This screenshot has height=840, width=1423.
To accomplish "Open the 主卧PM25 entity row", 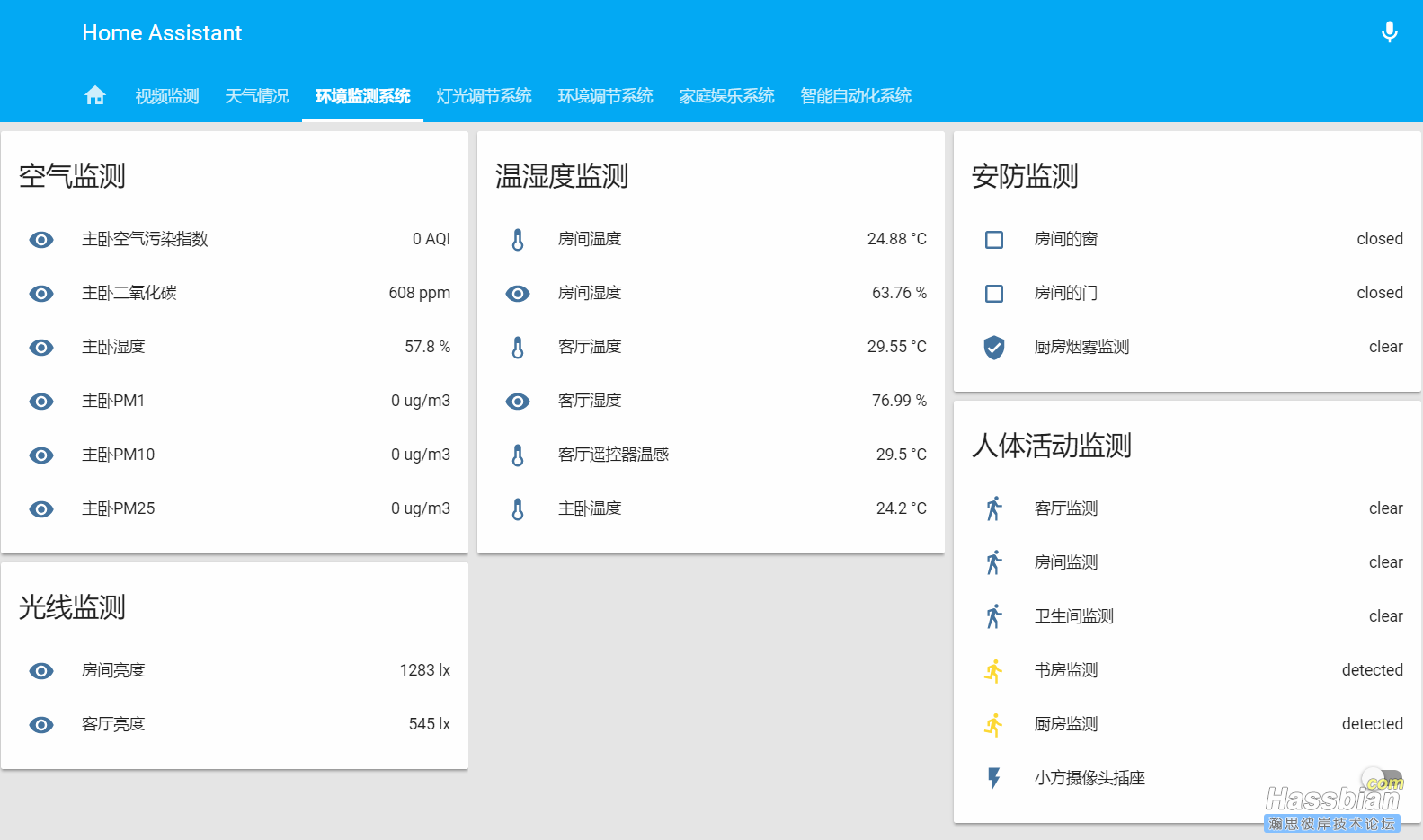I will (x=235, y=508).
